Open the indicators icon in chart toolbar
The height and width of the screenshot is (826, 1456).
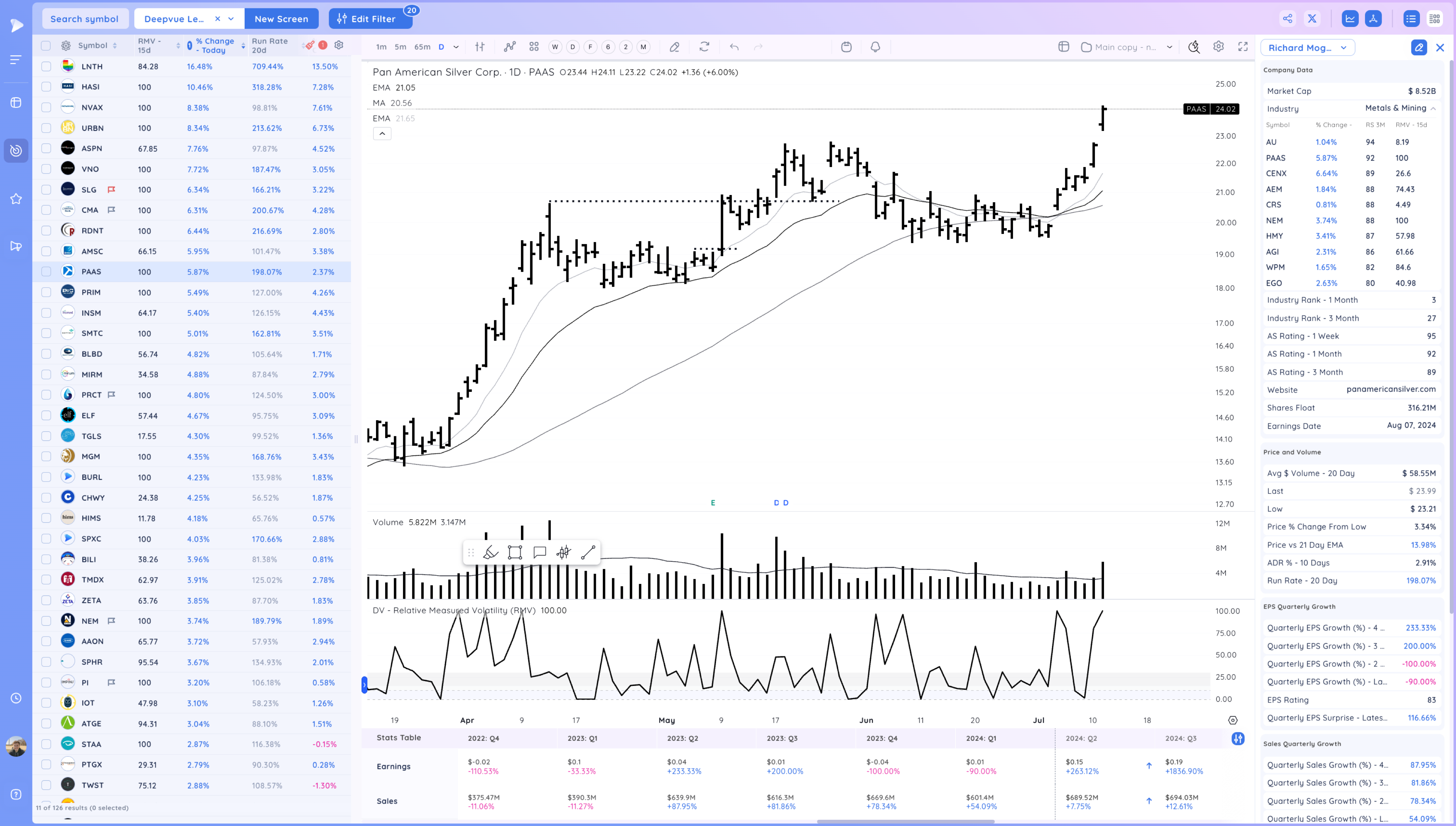(510, 47)
